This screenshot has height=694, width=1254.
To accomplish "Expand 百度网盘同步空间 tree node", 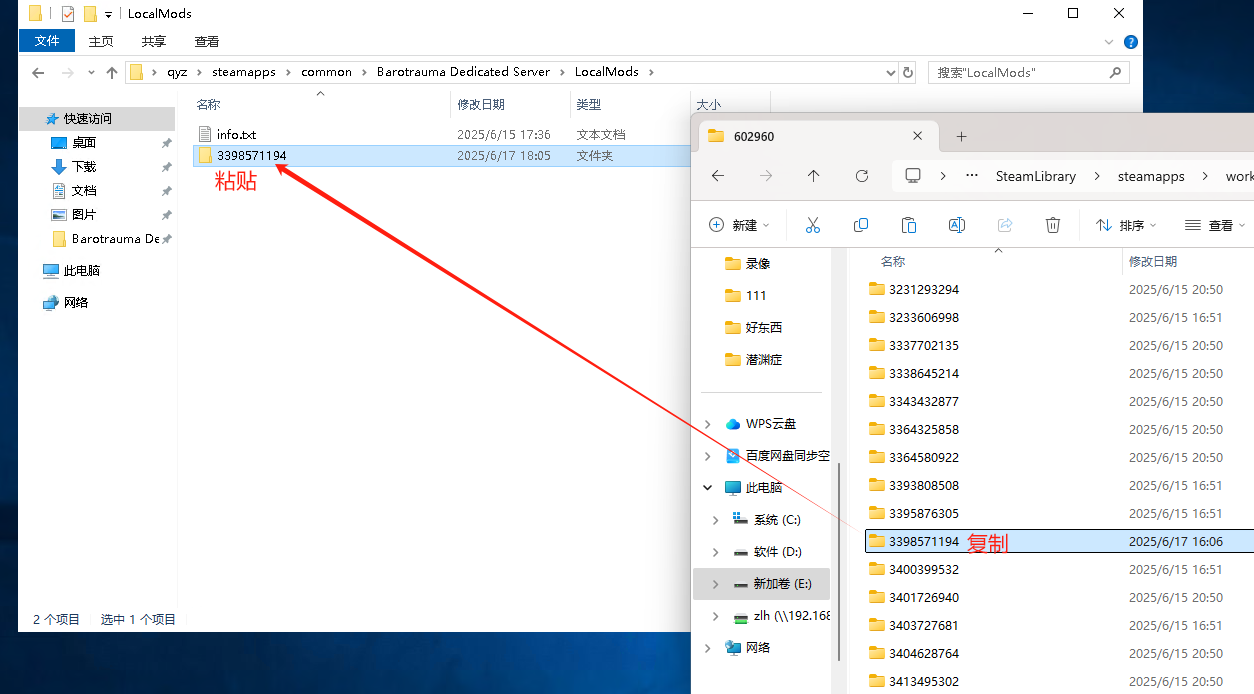I will [x=708, y=456].
